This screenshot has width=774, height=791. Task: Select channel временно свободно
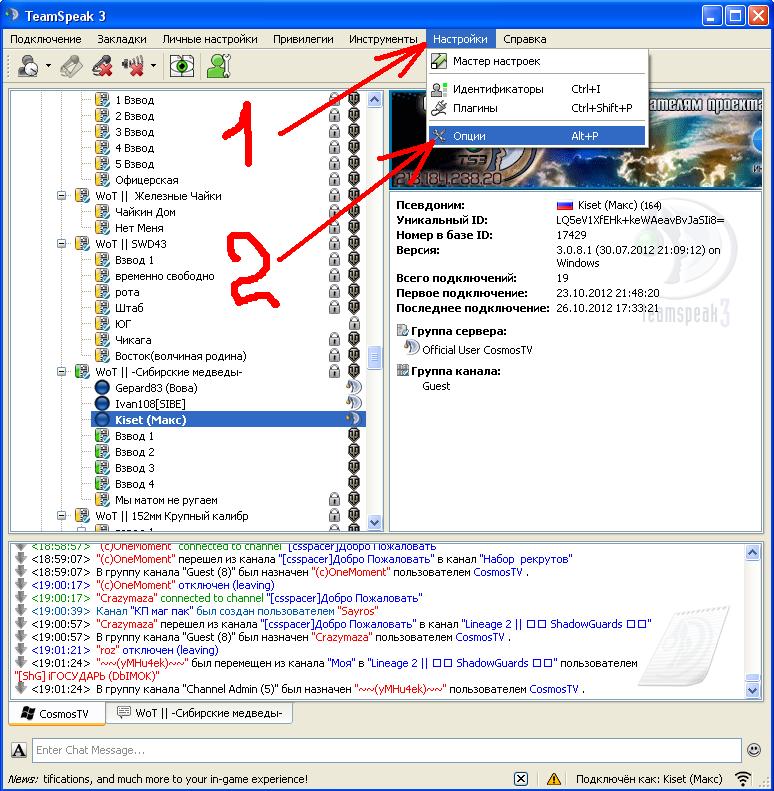[x=164, y=276]
